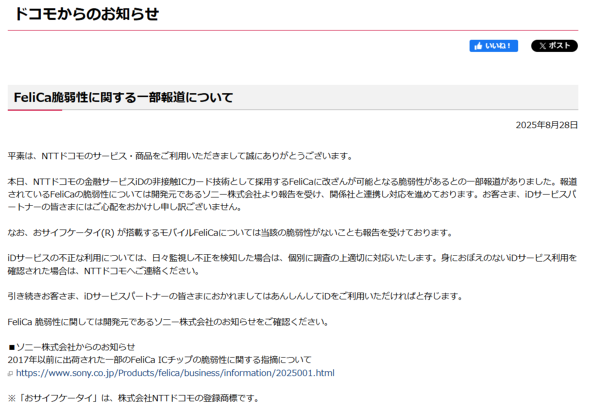
Task: Click the 2025年8月28日 publication date
Action: coord(546,125)
